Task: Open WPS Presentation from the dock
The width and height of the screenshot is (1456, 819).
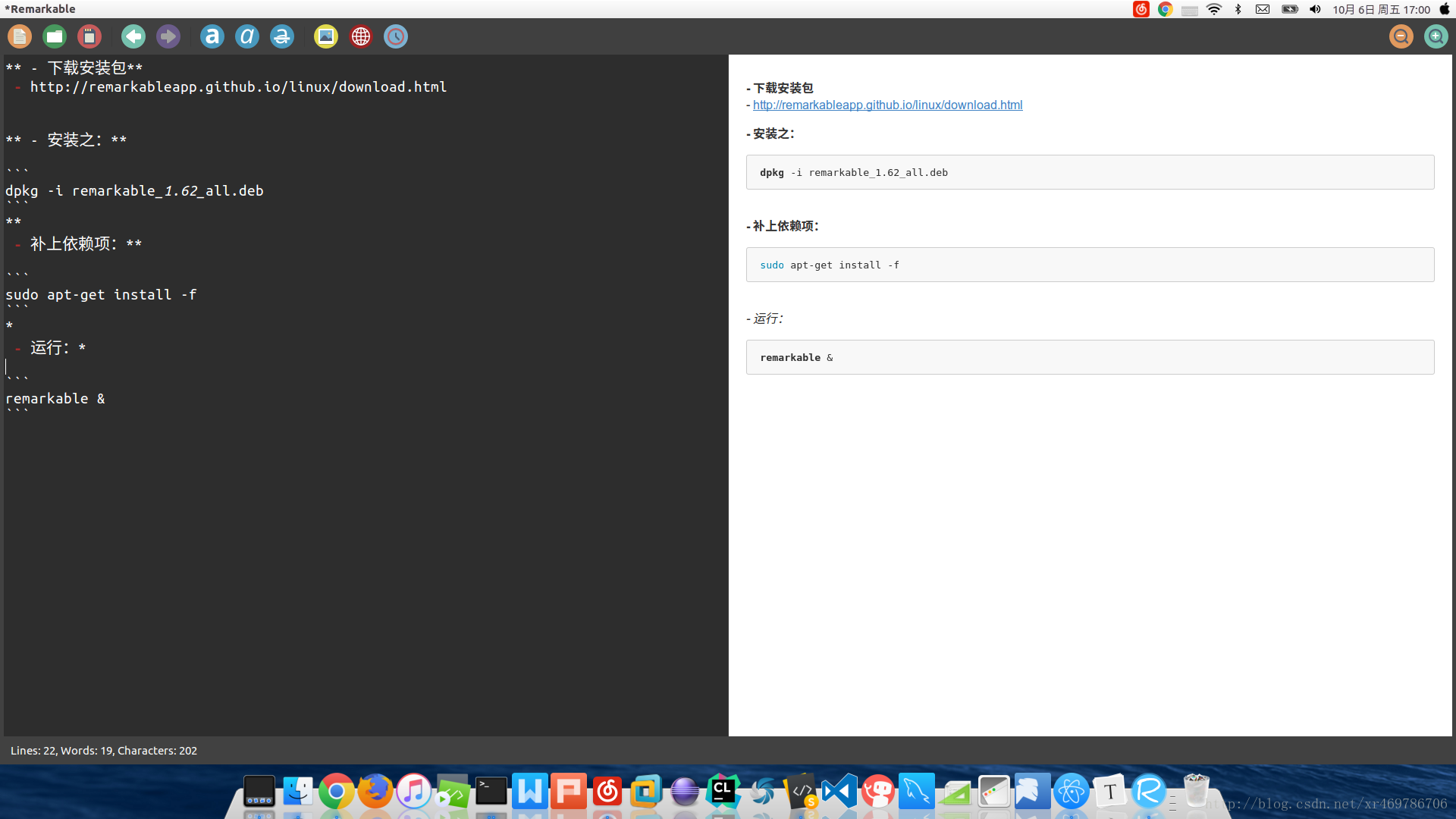Action: click(569, 792)
